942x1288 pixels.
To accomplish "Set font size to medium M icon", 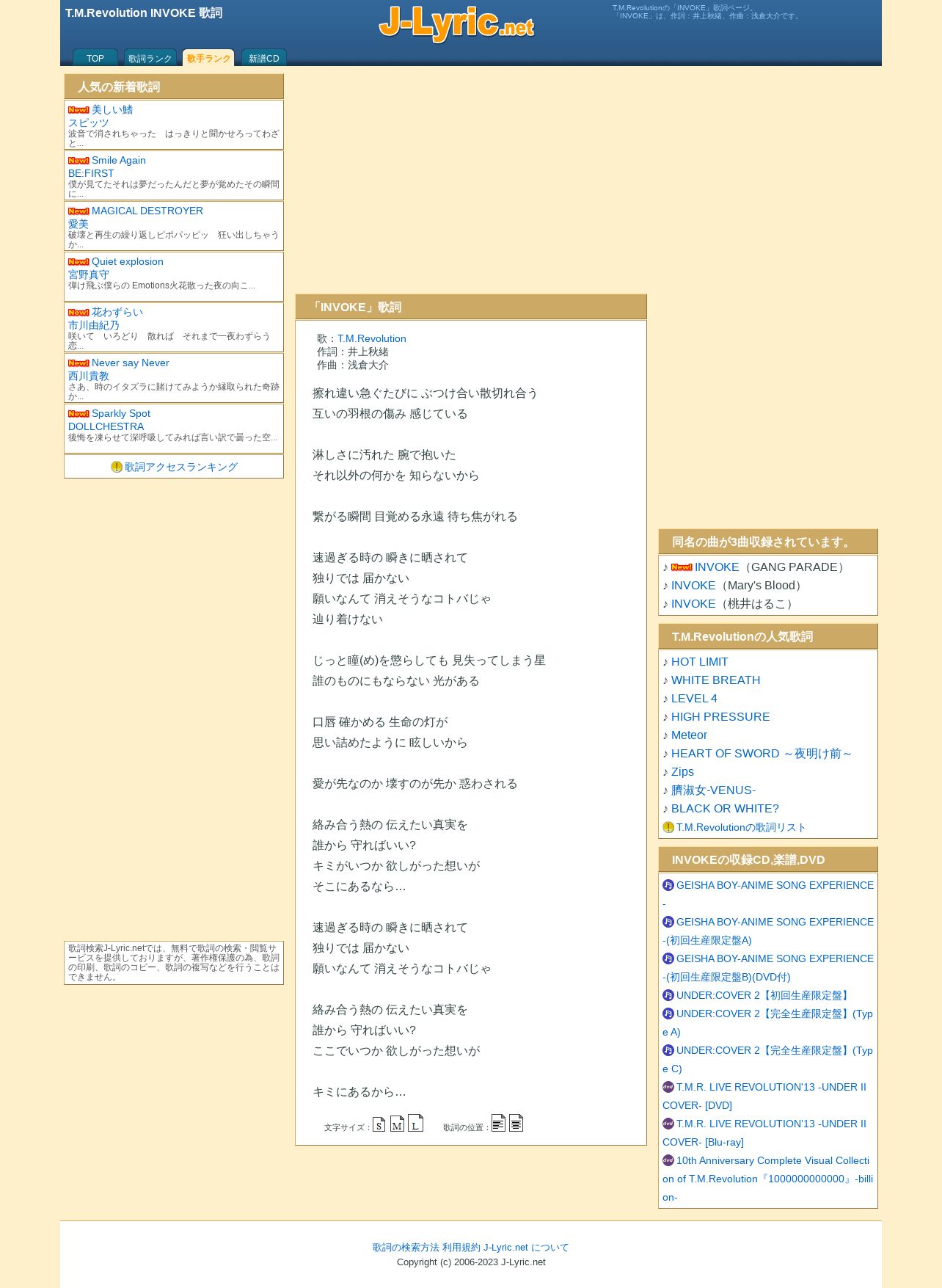I will [397, 1124].
